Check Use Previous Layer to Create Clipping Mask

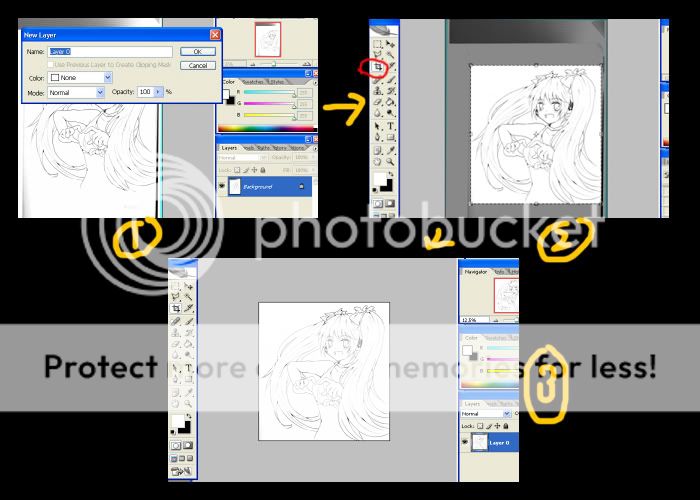click(50, 65)
